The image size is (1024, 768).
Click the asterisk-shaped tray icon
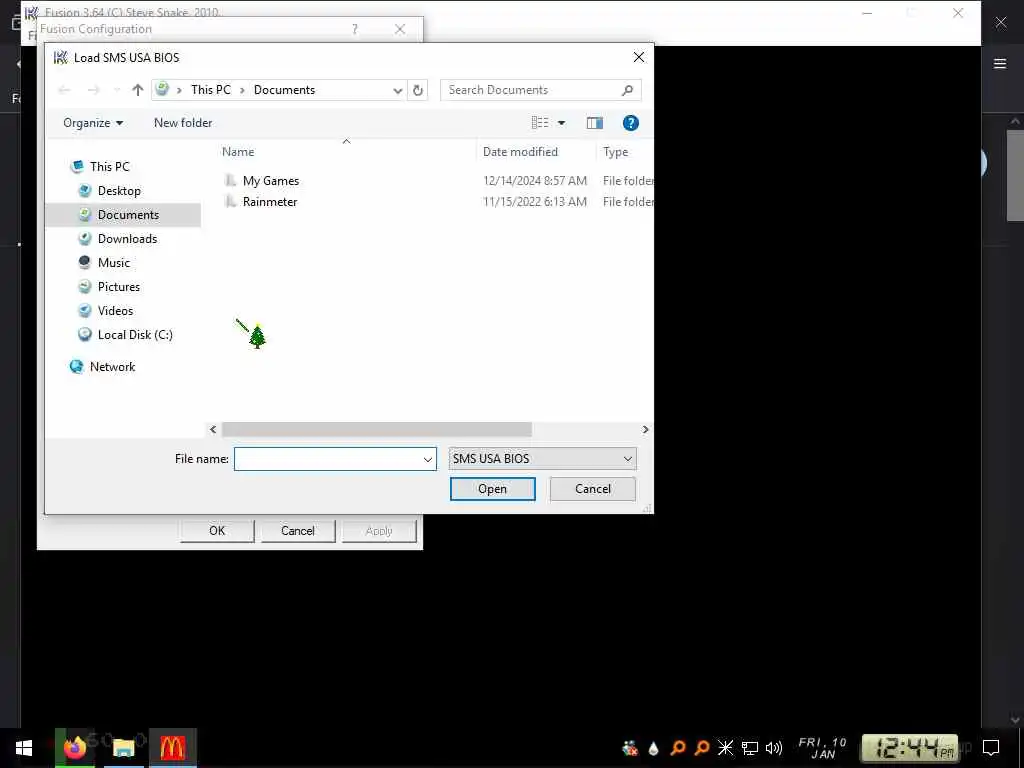coord(726,748)
